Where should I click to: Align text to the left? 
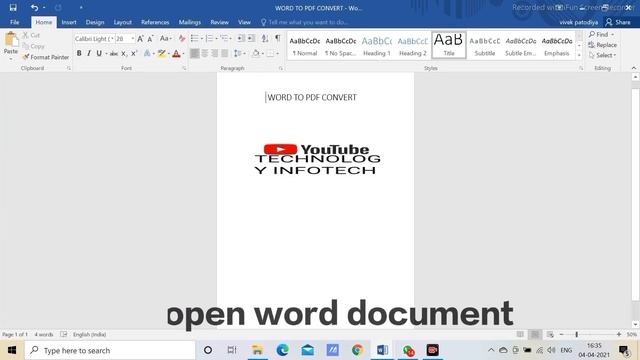[195, 53]
